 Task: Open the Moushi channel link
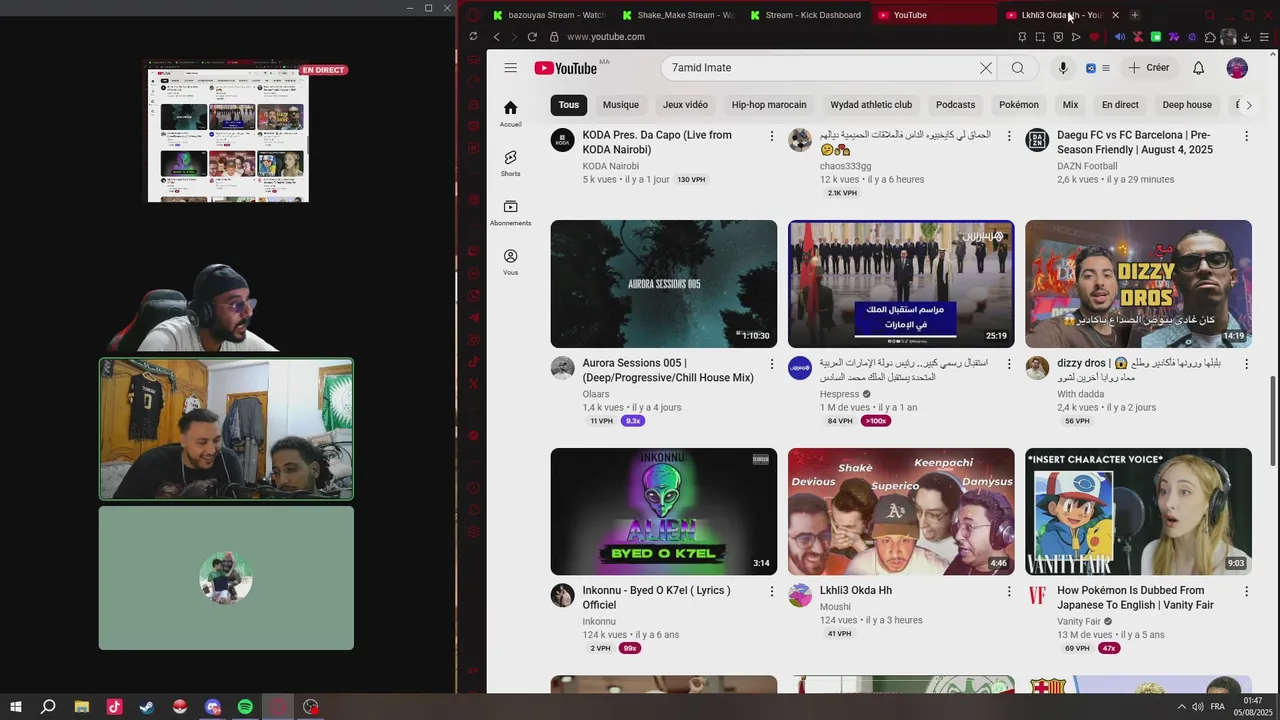click(x=835, y=607)
